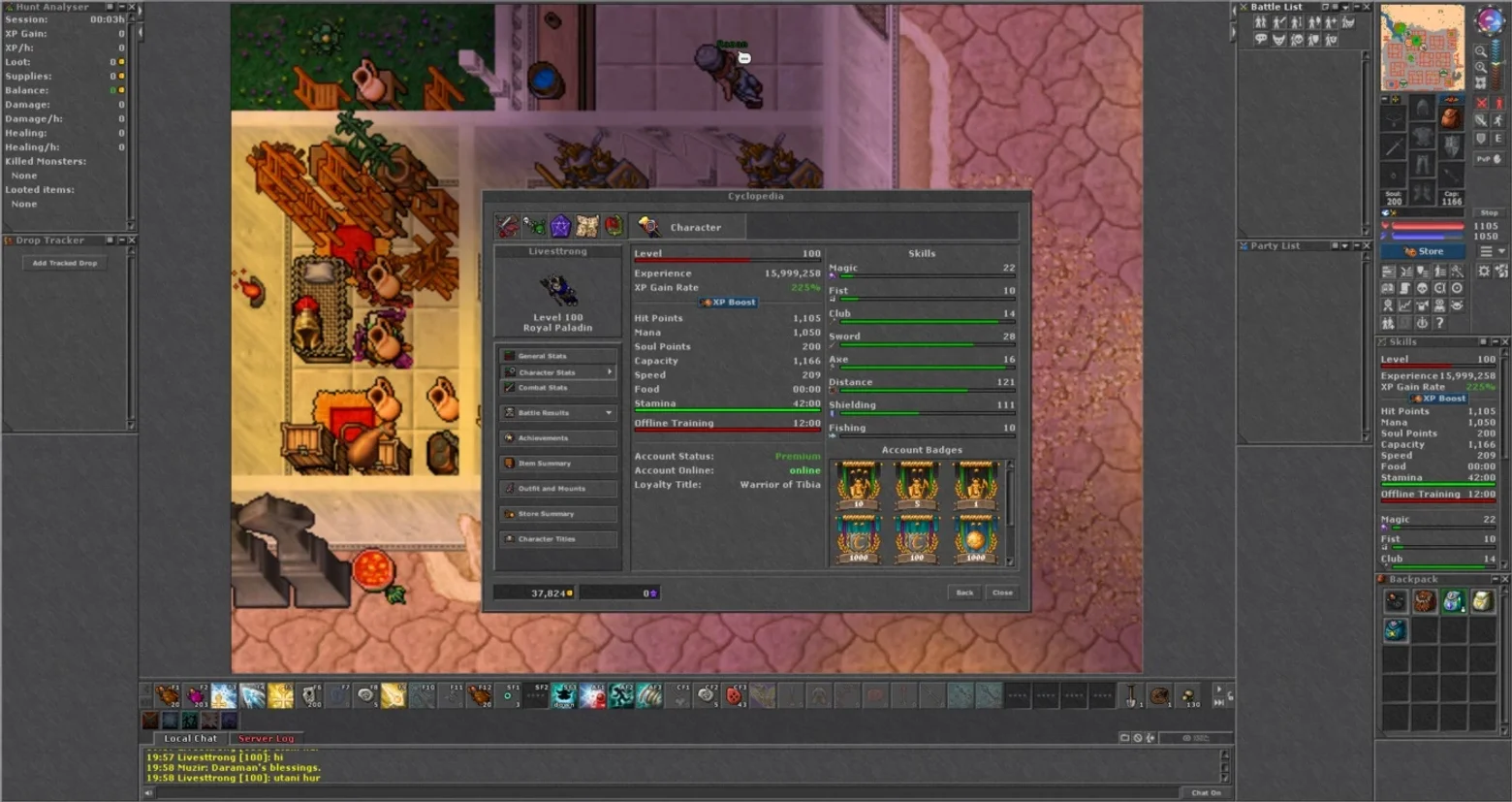This screenshot has height=802, width=1512.
Task: Click the XP Boost button in Cyclopedia
Action: tap(728, 303)
